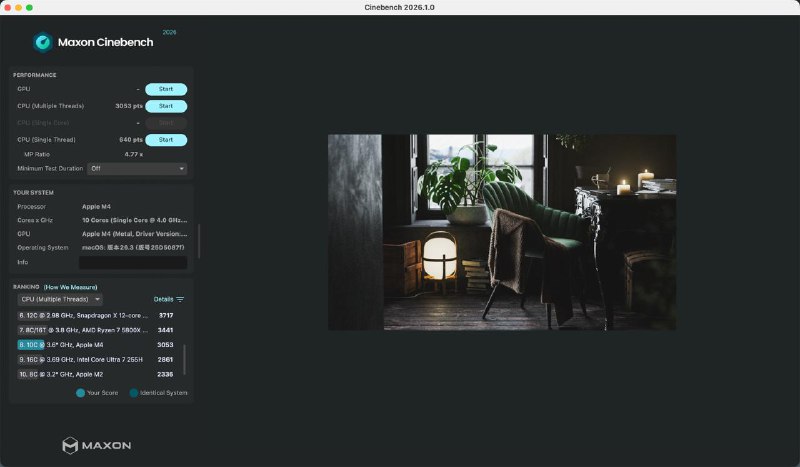The width and height of the screenshot is (800, 467).
Task: Click the 3717 score in the ranking list
Action: tap(166, 316)
